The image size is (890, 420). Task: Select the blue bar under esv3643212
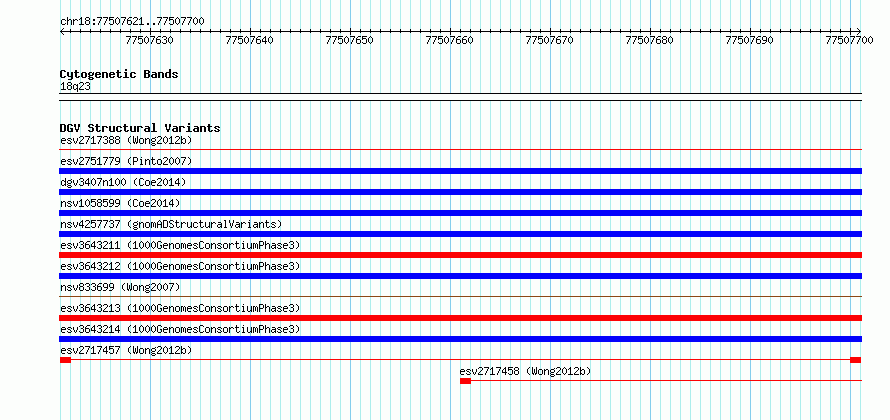[461, 276]
